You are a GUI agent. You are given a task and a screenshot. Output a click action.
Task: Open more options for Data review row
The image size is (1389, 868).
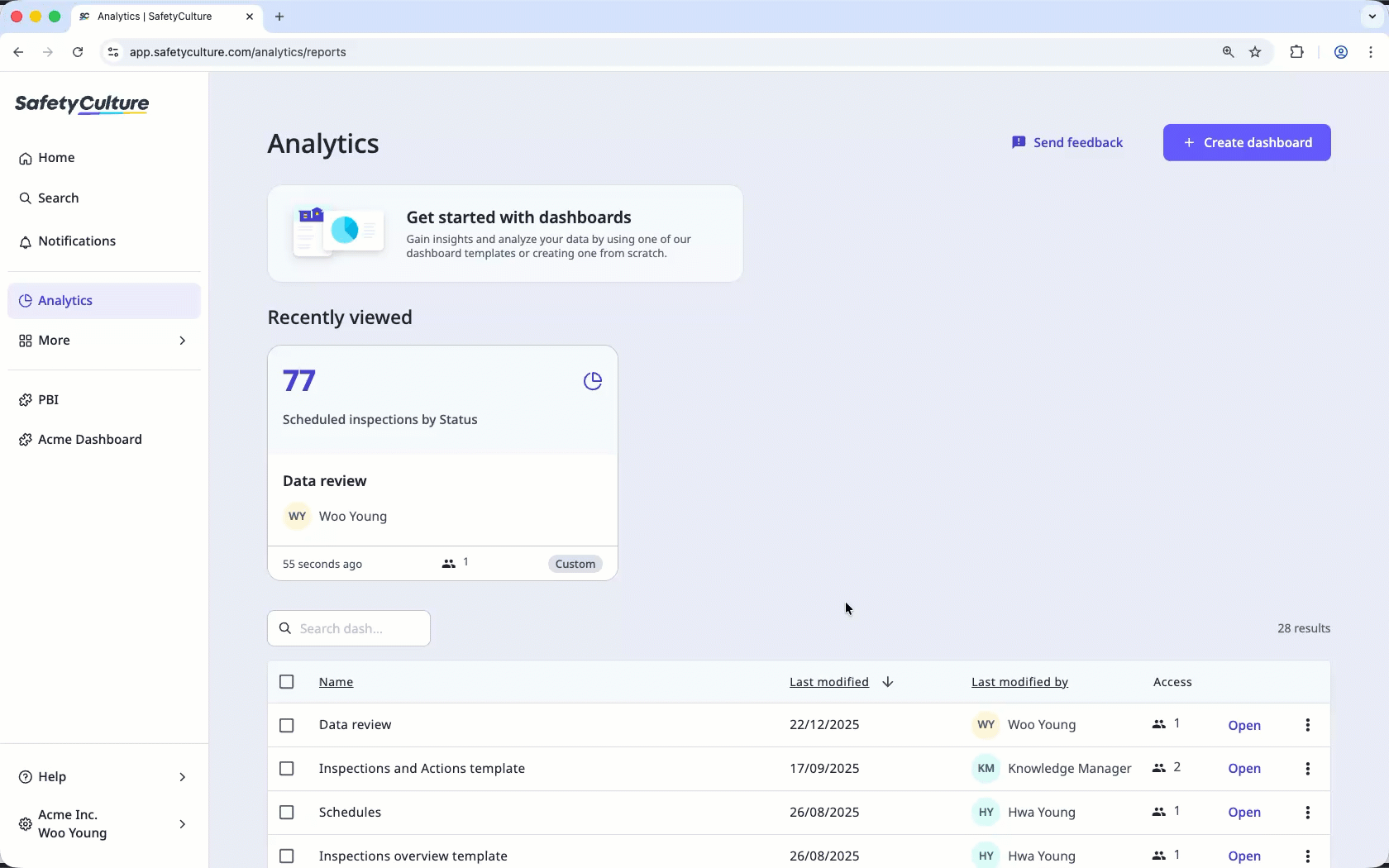(x=1308, y=725)
